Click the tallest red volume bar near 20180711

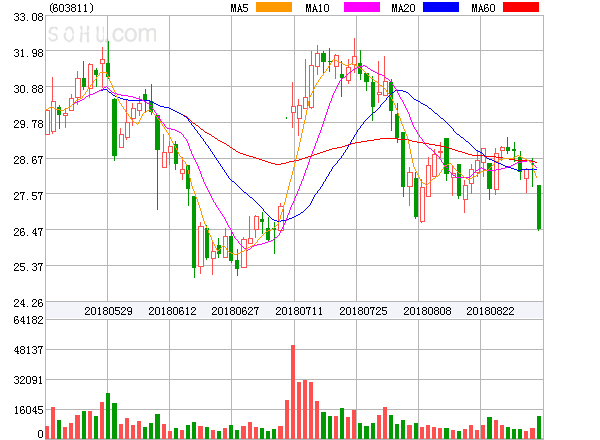(x=293, y=392)
